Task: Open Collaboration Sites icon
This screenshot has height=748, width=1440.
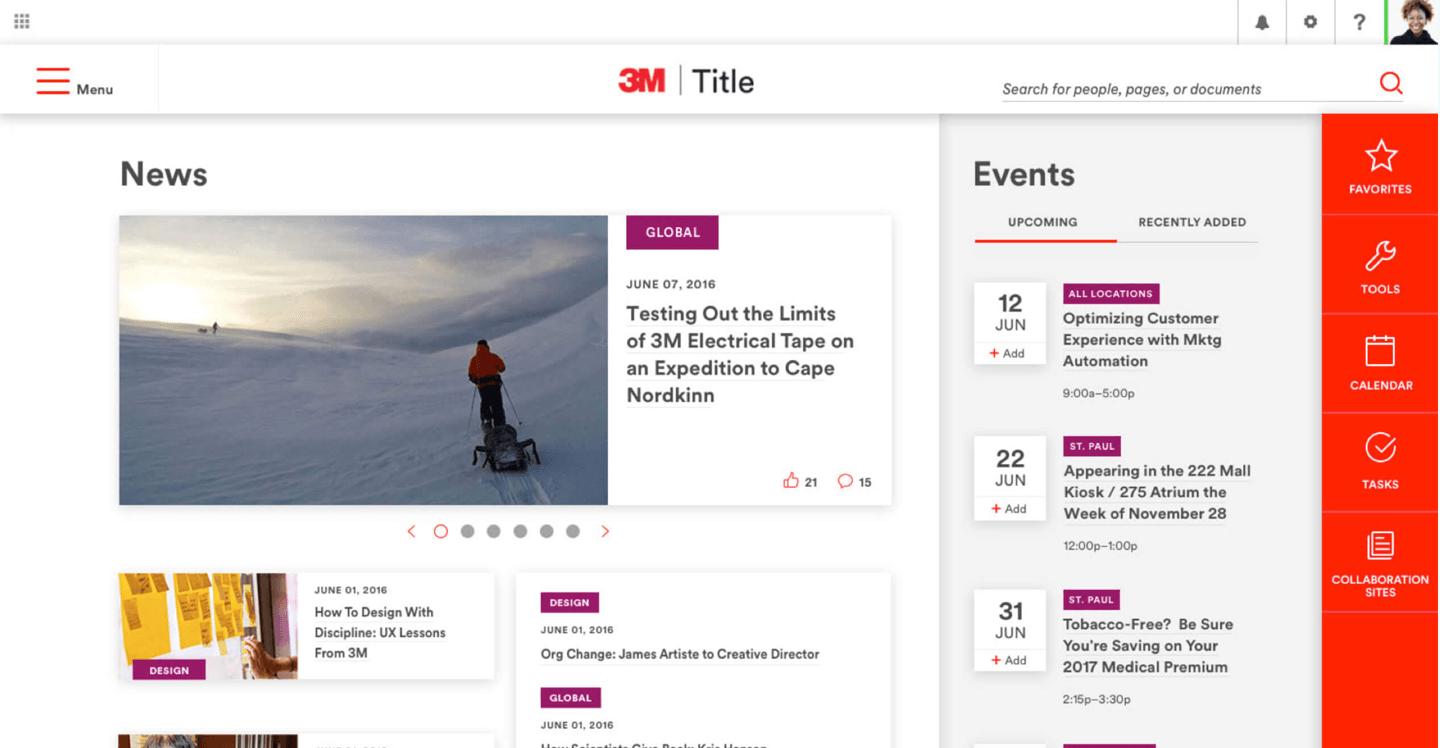Action: point(1380,547)
